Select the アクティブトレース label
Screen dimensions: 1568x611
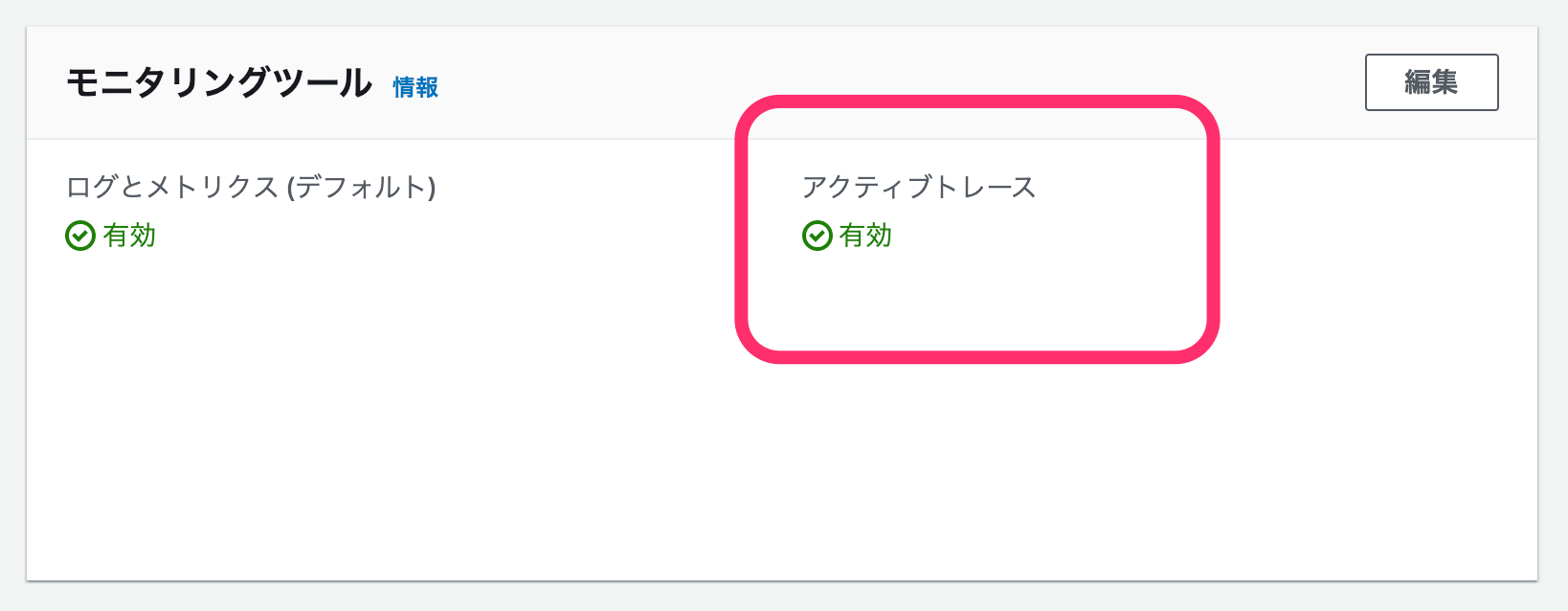(919, 187)
